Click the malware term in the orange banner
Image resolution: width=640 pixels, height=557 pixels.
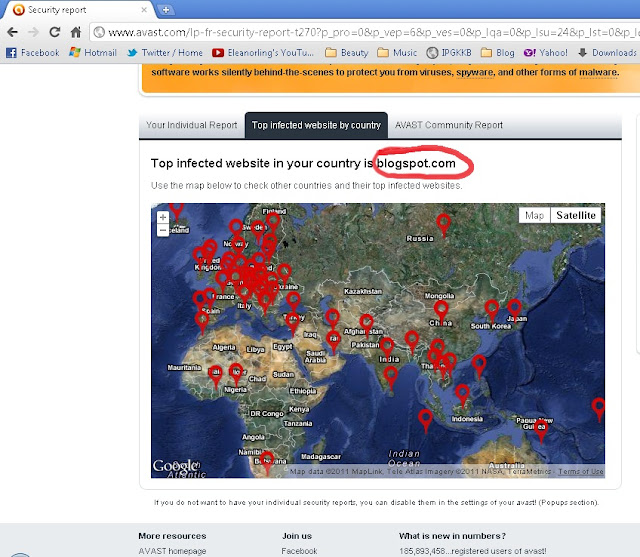pyautogui.click(x=598, y=73)
